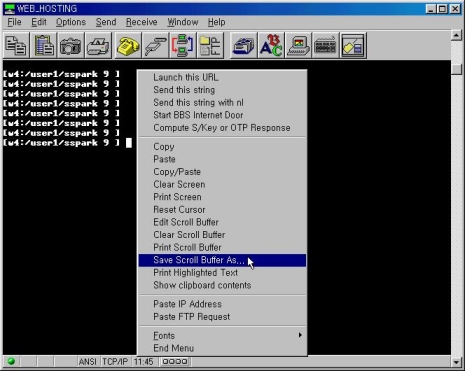The image size is (465, 371).
Task: Click the vertical scrollbar thumb
Action: pyautogui.click(x=456, y=69)
